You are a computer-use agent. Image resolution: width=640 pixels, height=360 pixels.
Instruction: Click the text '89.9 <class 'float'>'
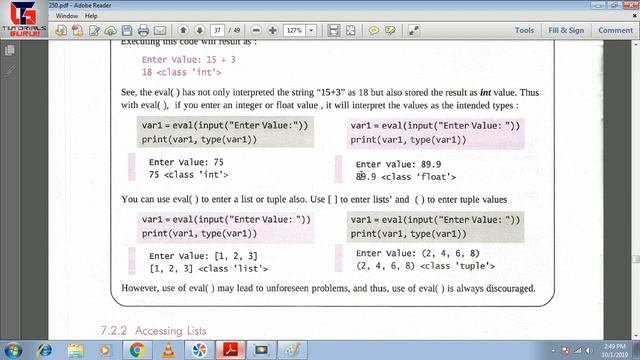click(x=406, y=177)
